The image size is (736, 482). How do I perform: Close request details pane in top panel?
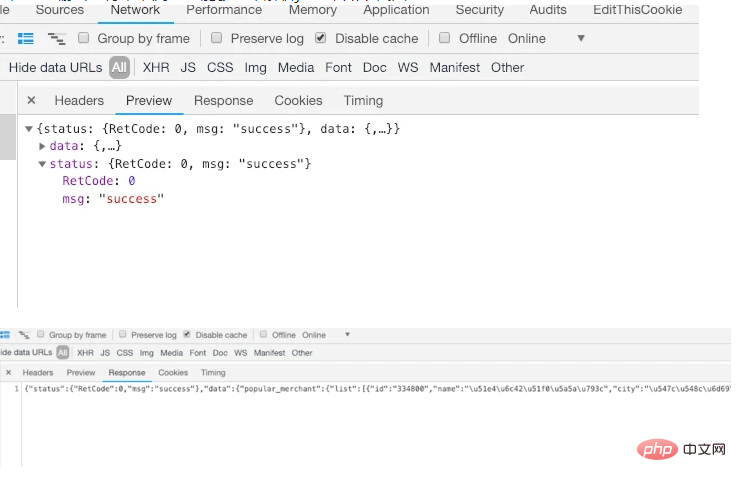tap(31, 100)
